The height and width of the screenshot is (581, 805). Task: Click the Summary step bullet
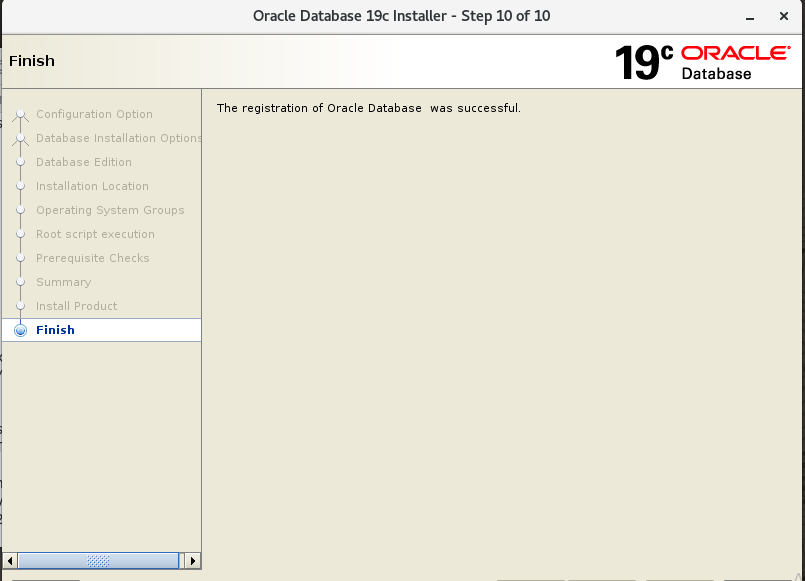21,282
